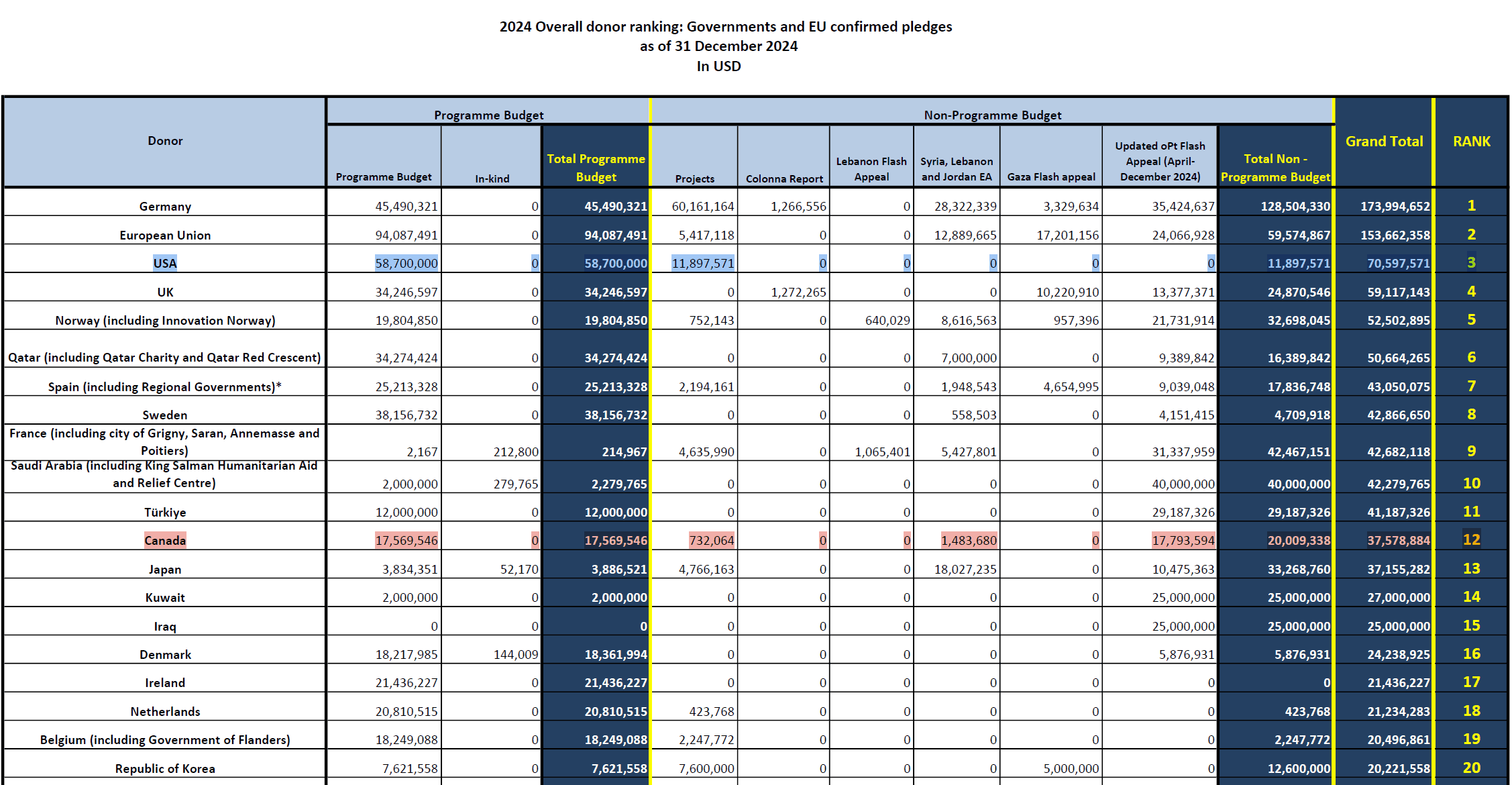Click the Non-Programme Budget group header
The width and height of the screenshot is (1512, 785).
coord(992,115)
